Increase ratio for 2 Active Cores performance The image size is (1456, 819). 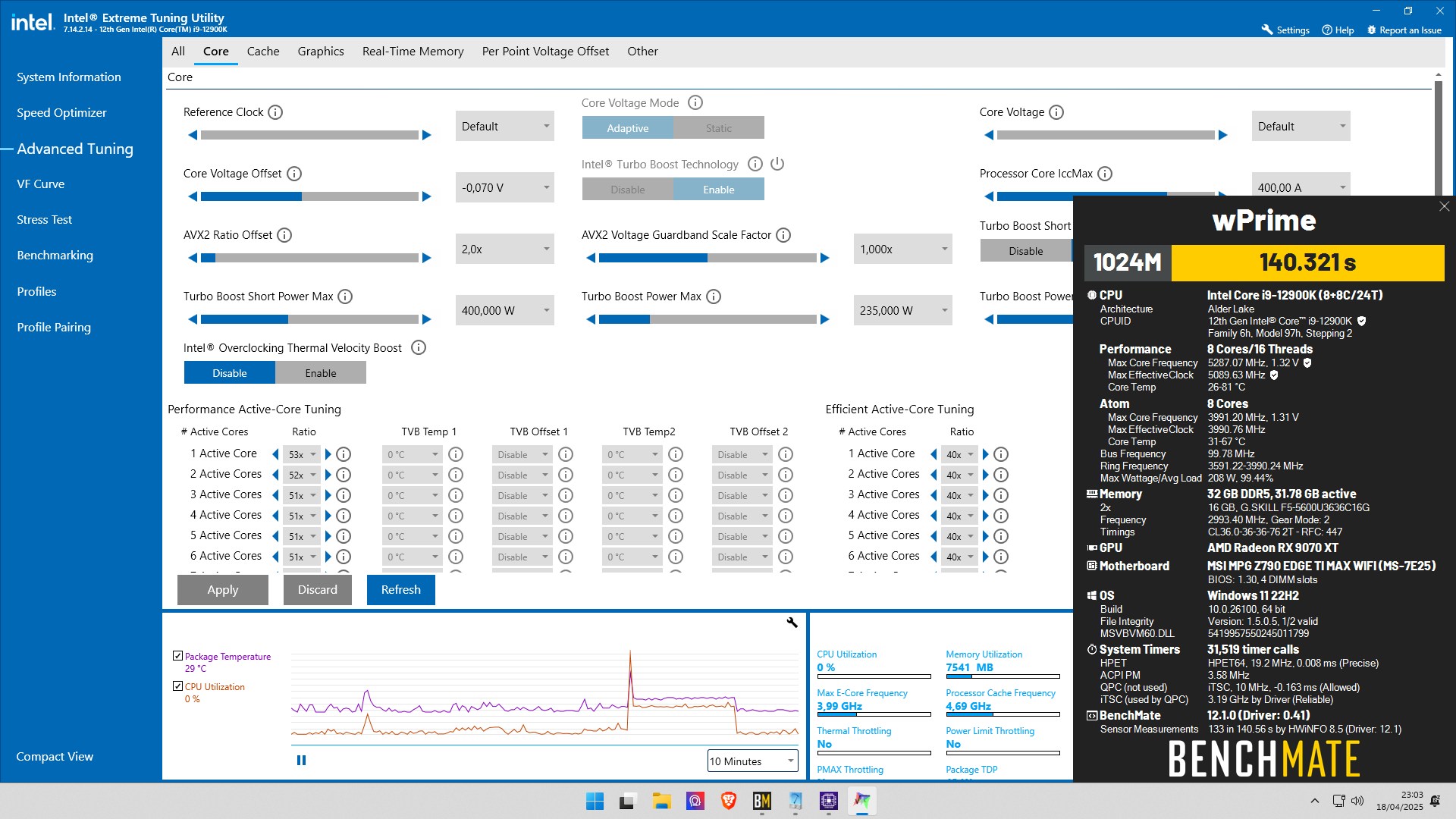click(x=328, y=475)
